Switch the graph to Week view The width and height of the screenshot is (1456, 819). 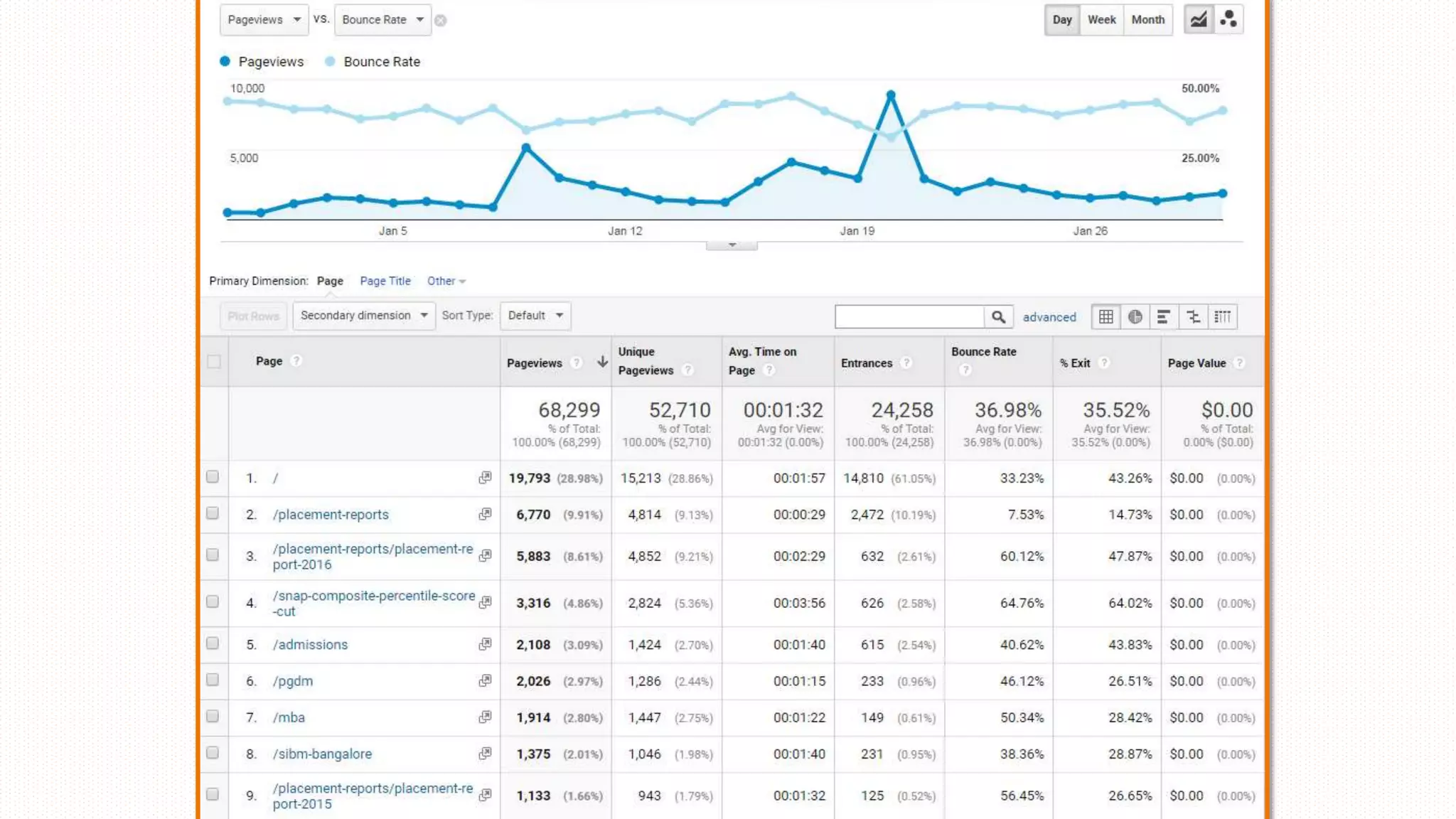coord(1101,20)
